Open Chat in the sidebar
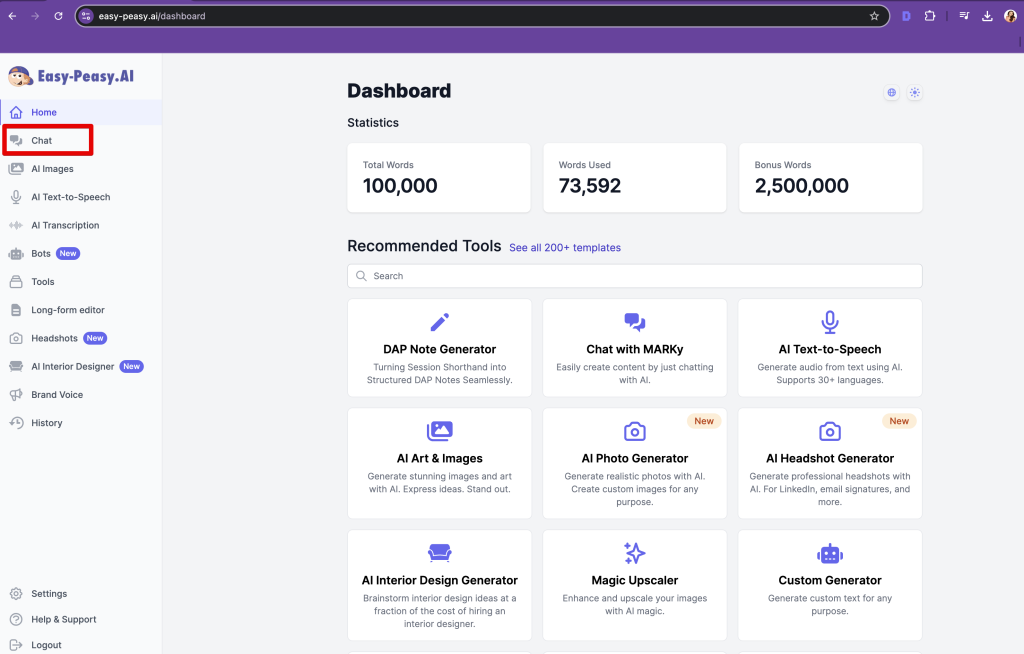Image resolution: width=1024 pixels, height=654 pixels. [41, 141]
